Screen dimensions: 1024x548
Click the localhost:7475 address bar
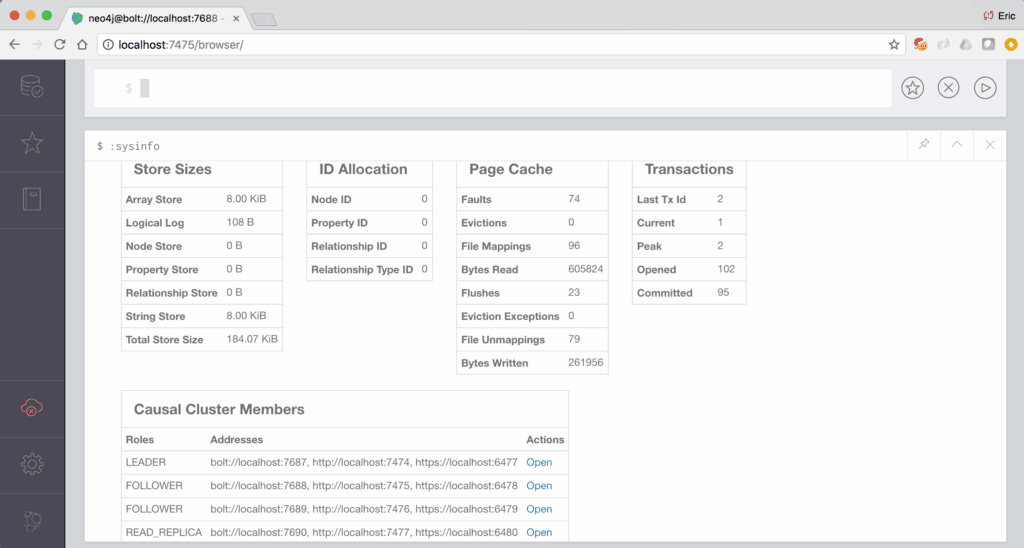(500, 44)
